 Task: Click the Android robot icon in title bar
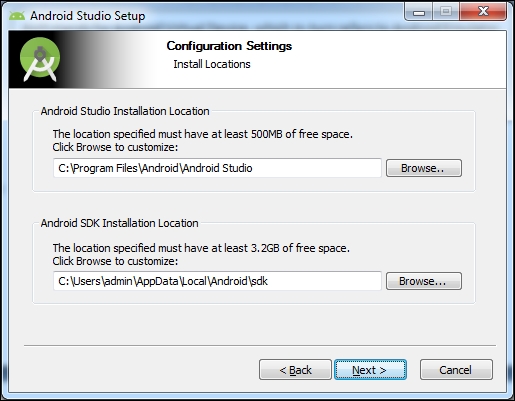pos(17,16)
